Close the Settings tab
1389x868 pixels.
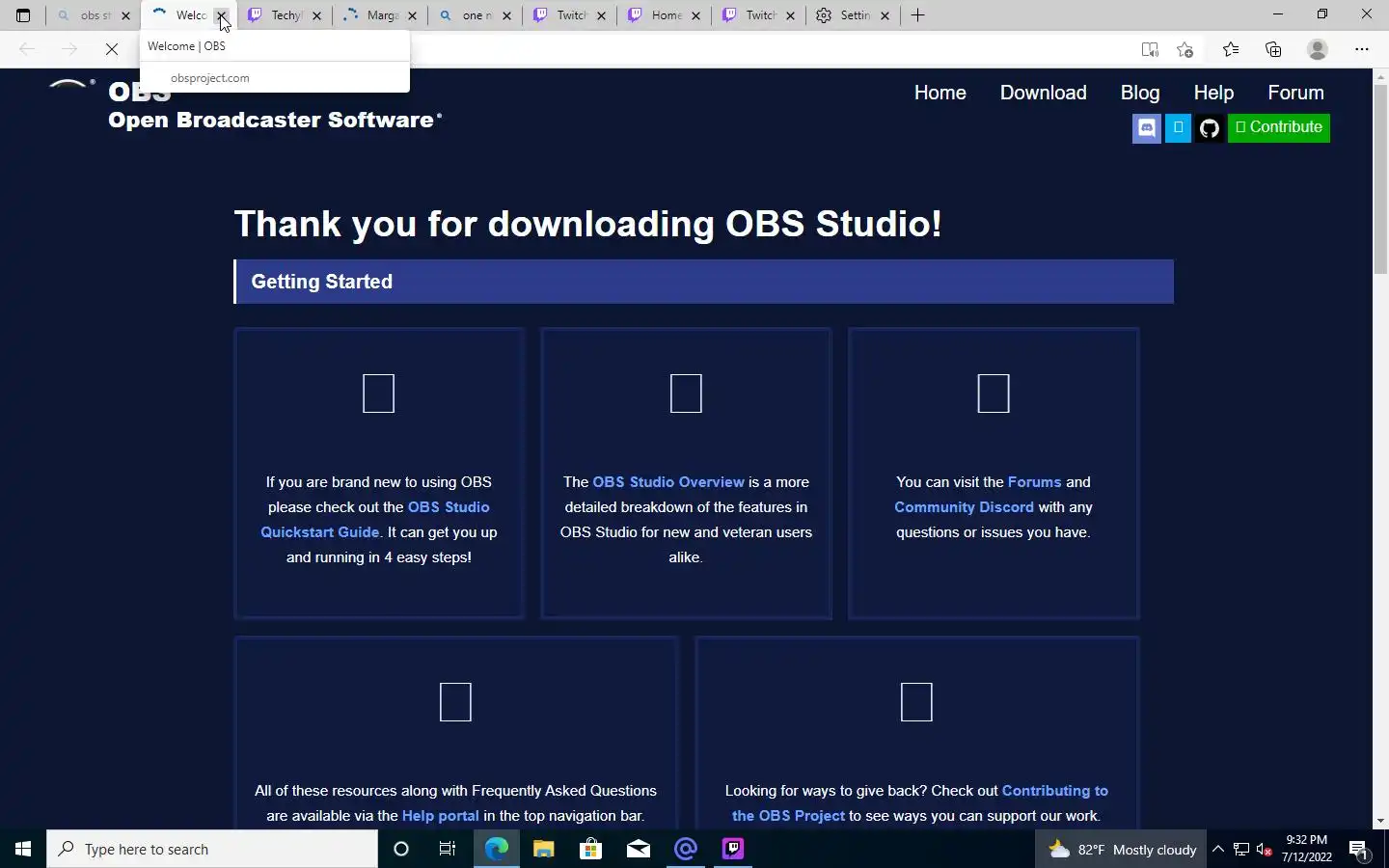pos(885,15)
